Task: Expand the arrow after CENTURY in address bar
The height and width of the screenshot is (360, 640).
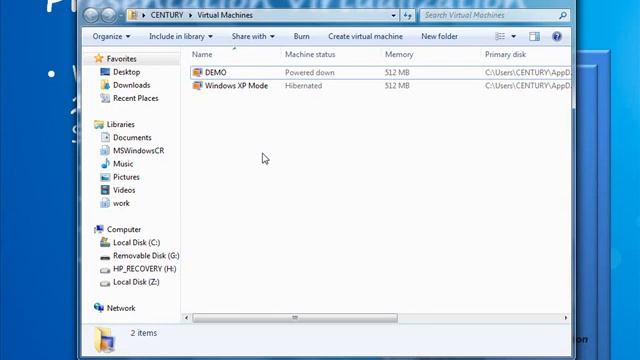Action: pyautogui.click(x=190, y=16)
